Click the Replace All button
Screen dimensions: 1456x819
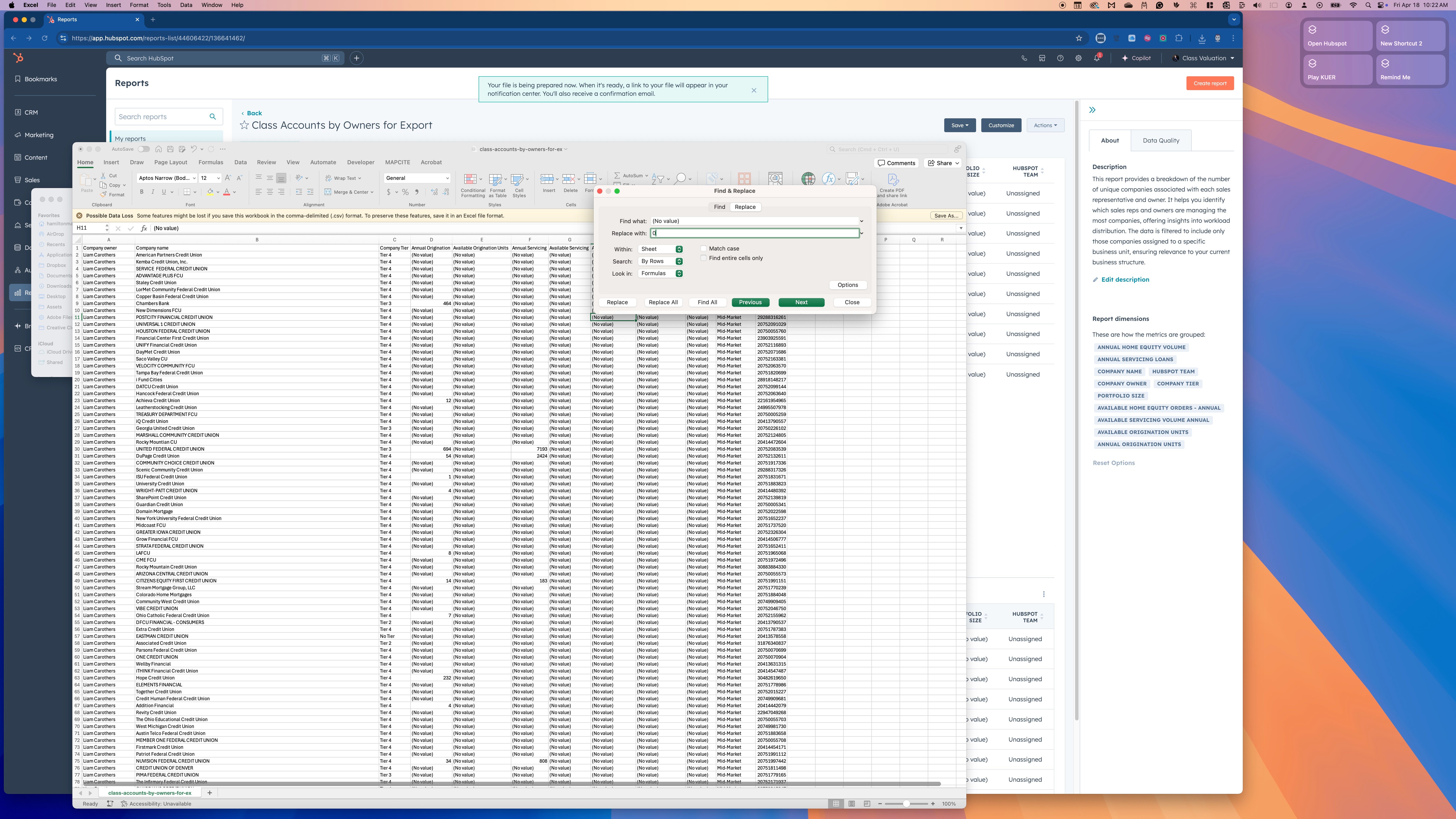[663, 302]
